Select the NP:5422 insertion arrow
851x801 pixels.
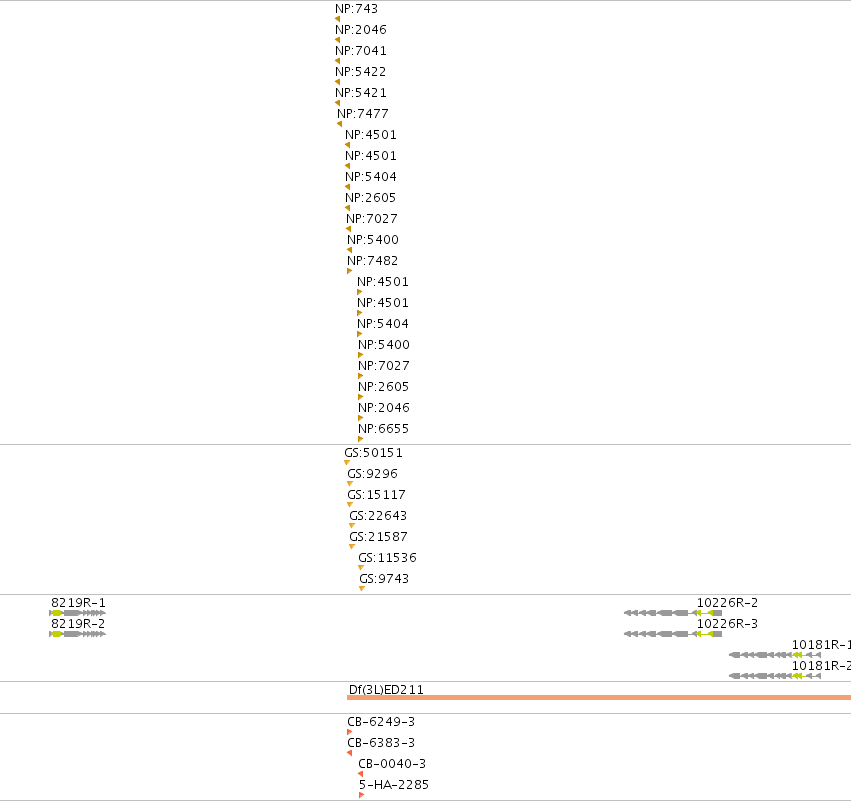point(338,82)
